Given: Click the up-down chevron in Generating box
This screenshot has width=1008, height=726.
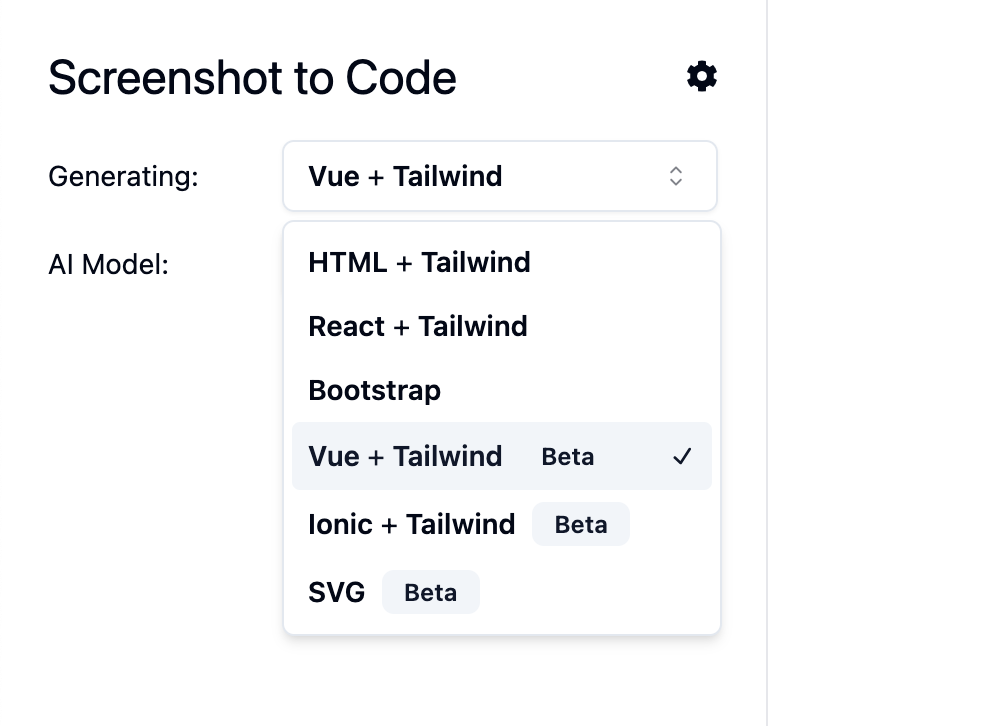Looking at the screenshot, I should click(x=676, y=176).
